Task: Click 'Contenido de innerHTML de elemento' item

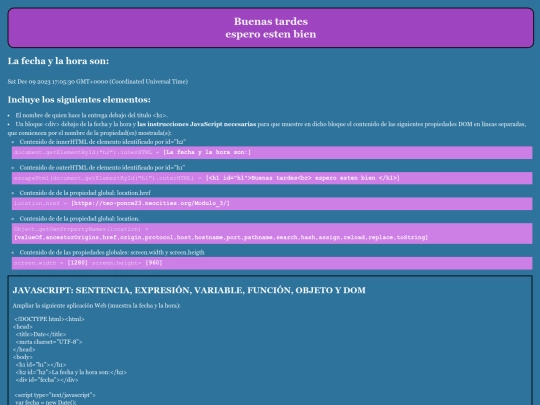Action: (103, 142)
